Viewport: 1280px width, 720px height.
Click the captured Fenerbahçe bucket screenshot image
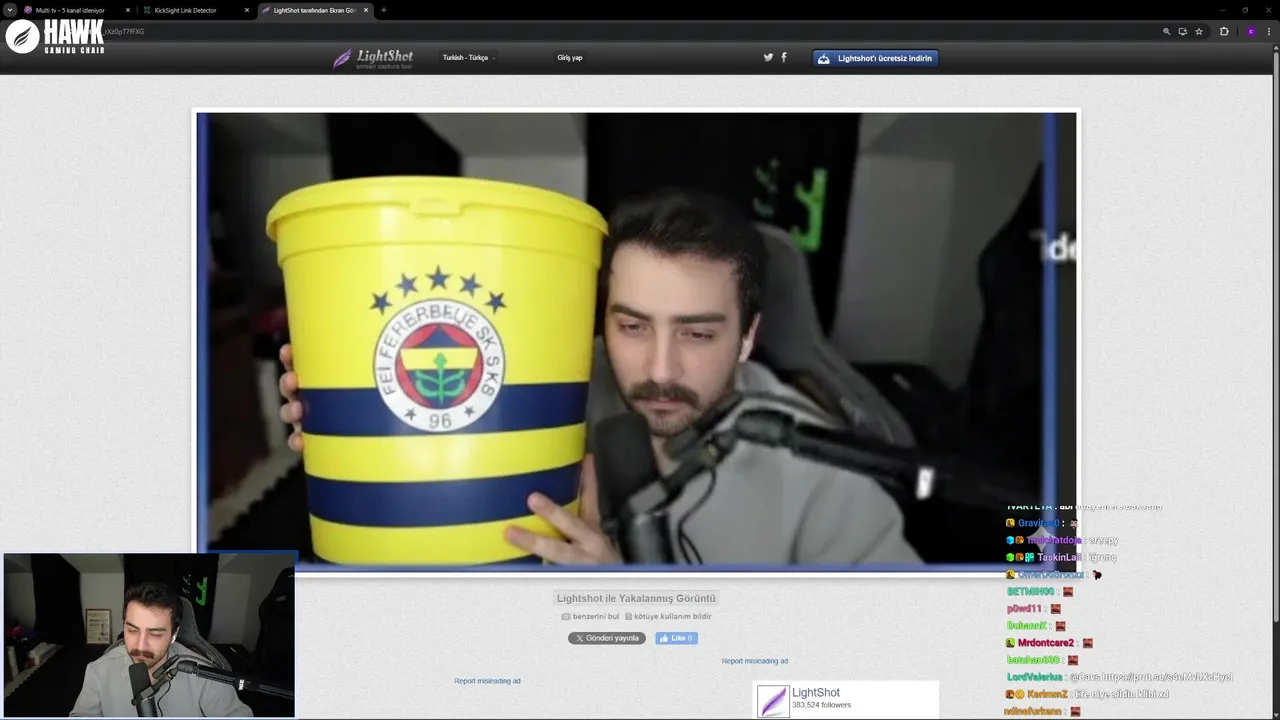pyautogui.click(x=636, y=341)
